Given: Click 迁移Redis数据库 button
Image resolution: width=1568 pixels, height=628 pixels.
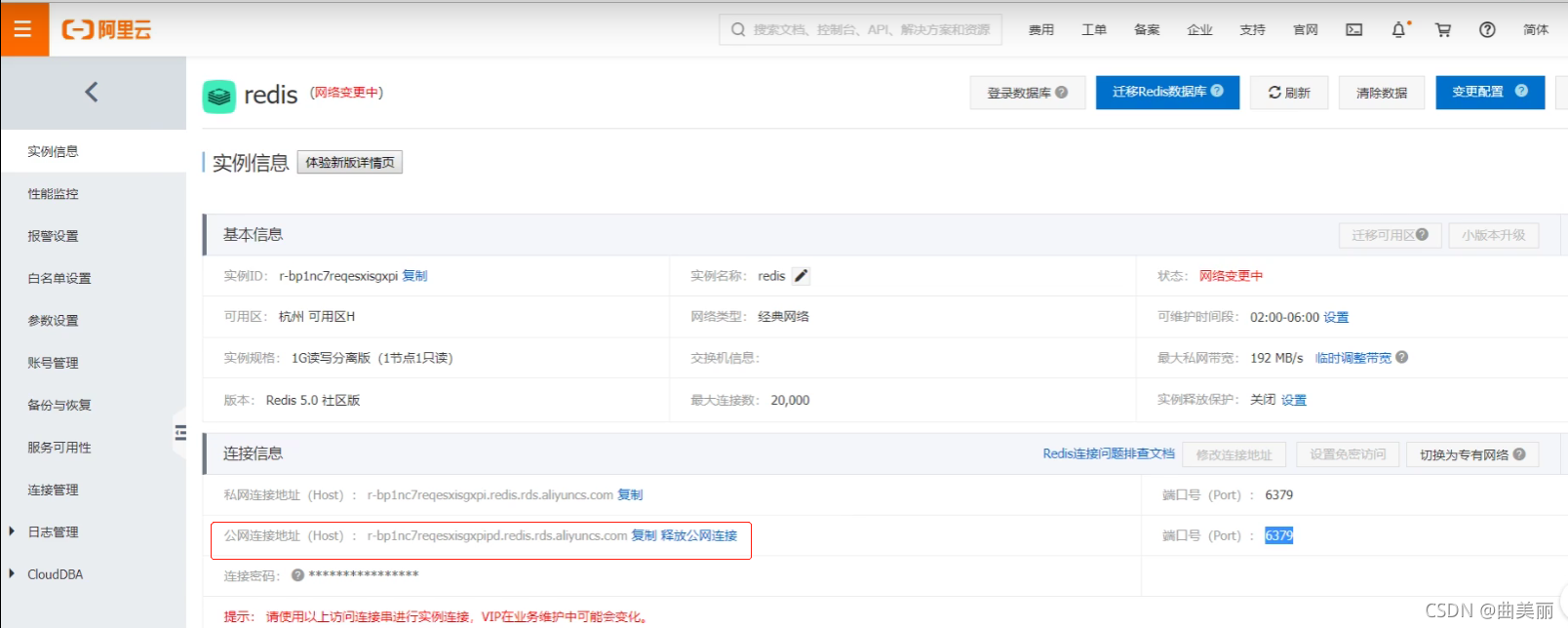Looking at the screenshot, I should [x=1167, y=92].
